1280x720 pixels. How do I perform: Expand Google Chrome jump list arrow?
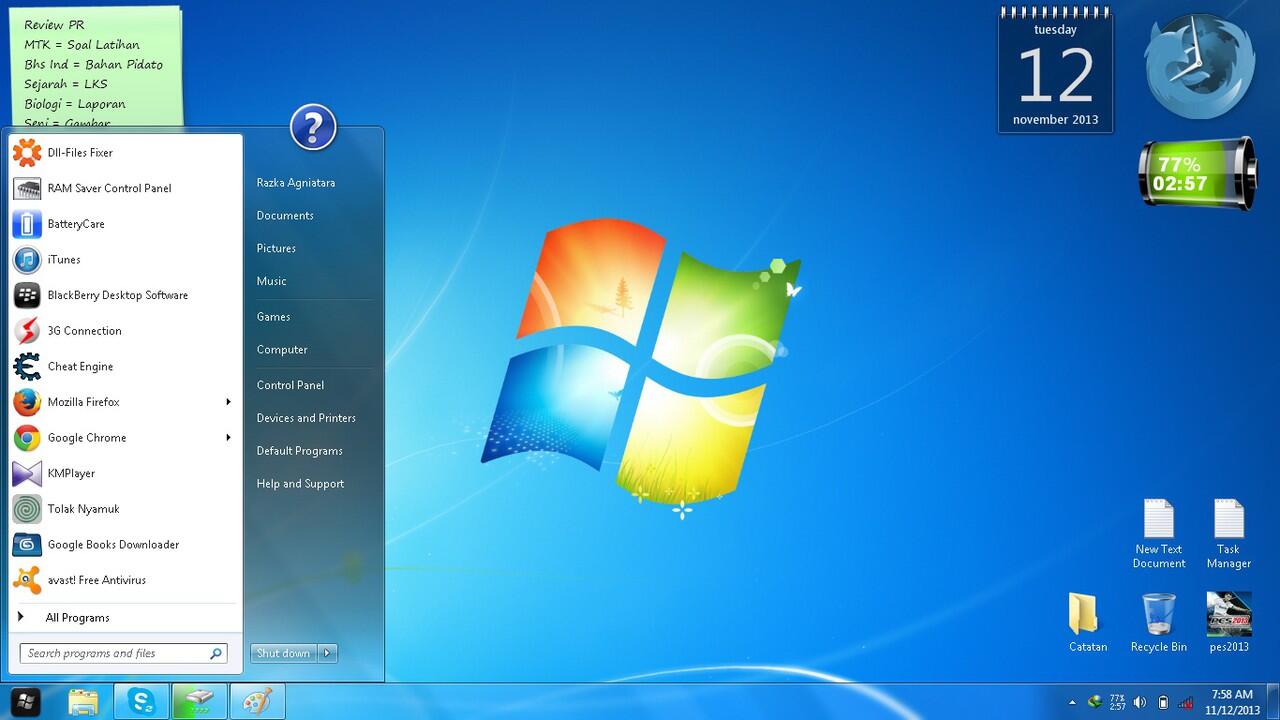click(228, 438)
